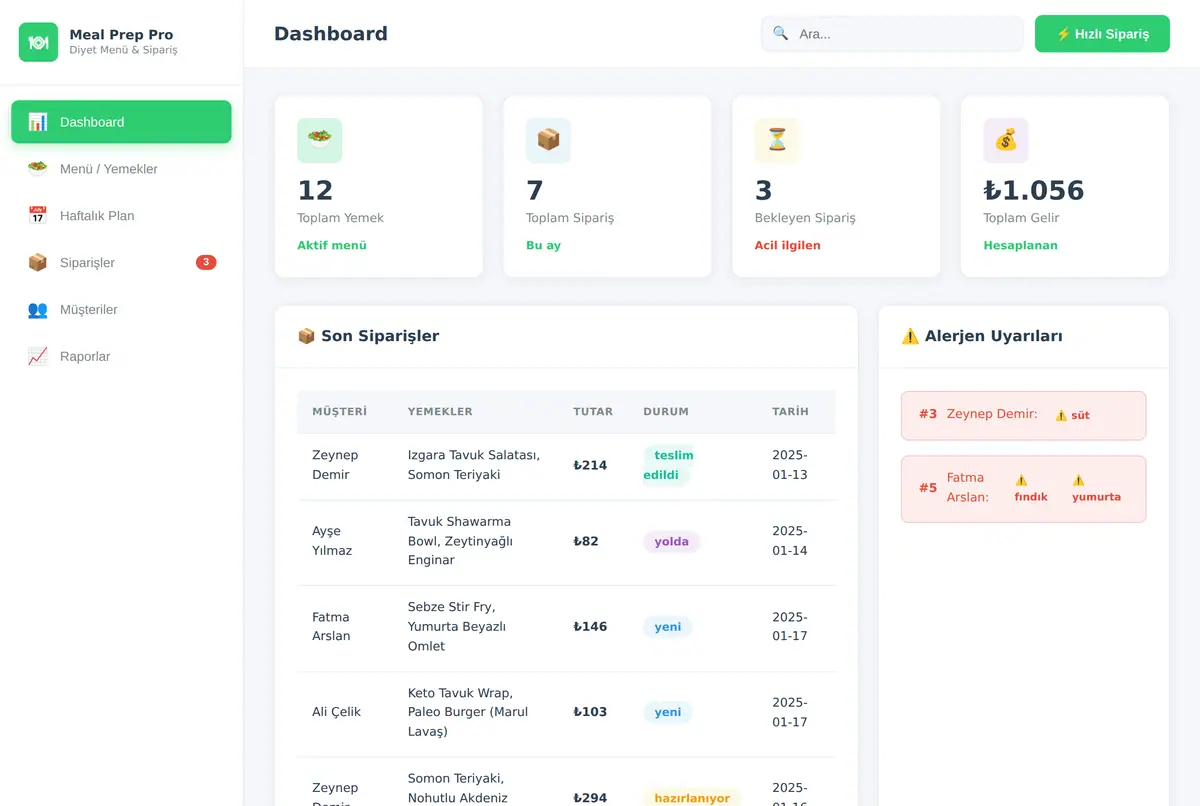
Task: Click the yolda status badge
Action: coord(672,542)
